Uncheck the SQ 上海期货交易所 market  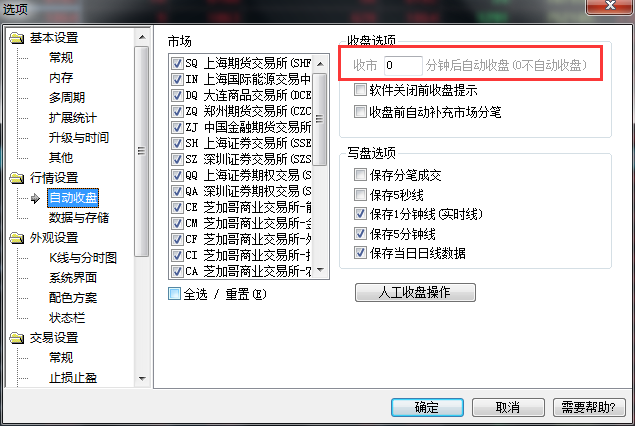(x=177, y=63)
